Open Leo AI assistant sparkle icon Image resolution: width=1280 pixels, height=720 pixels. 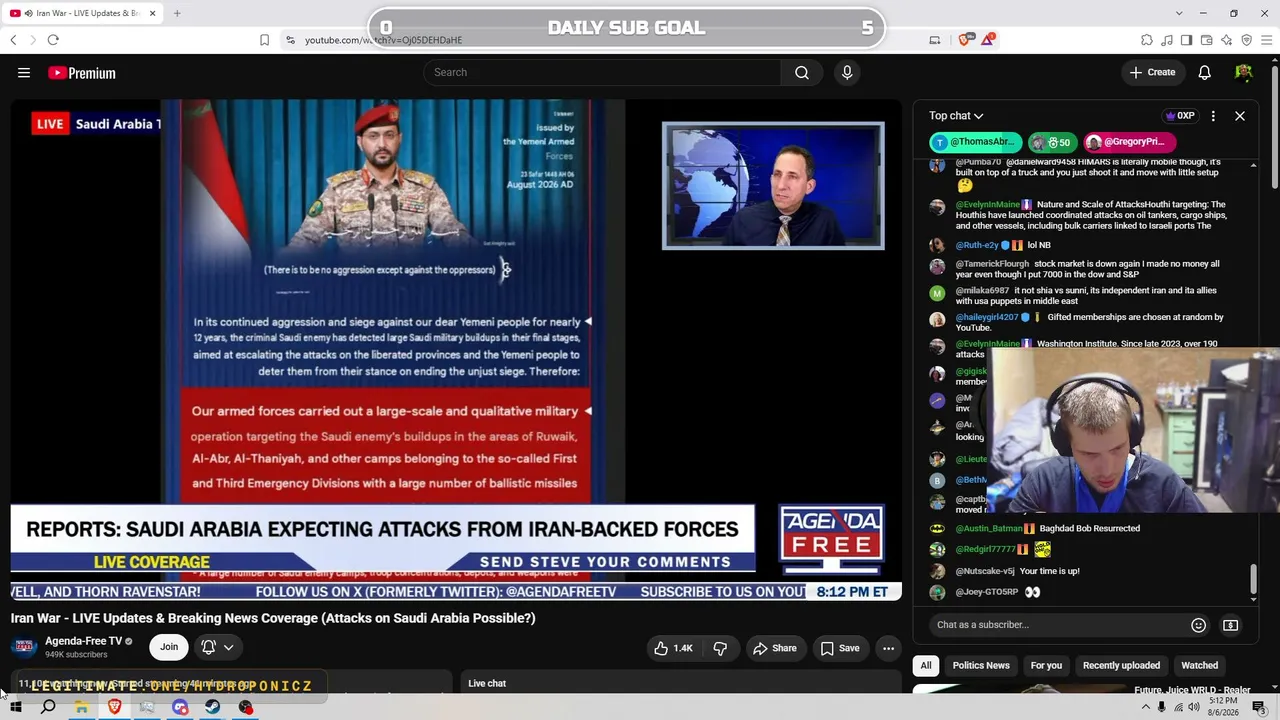(x=1227, y=40)
